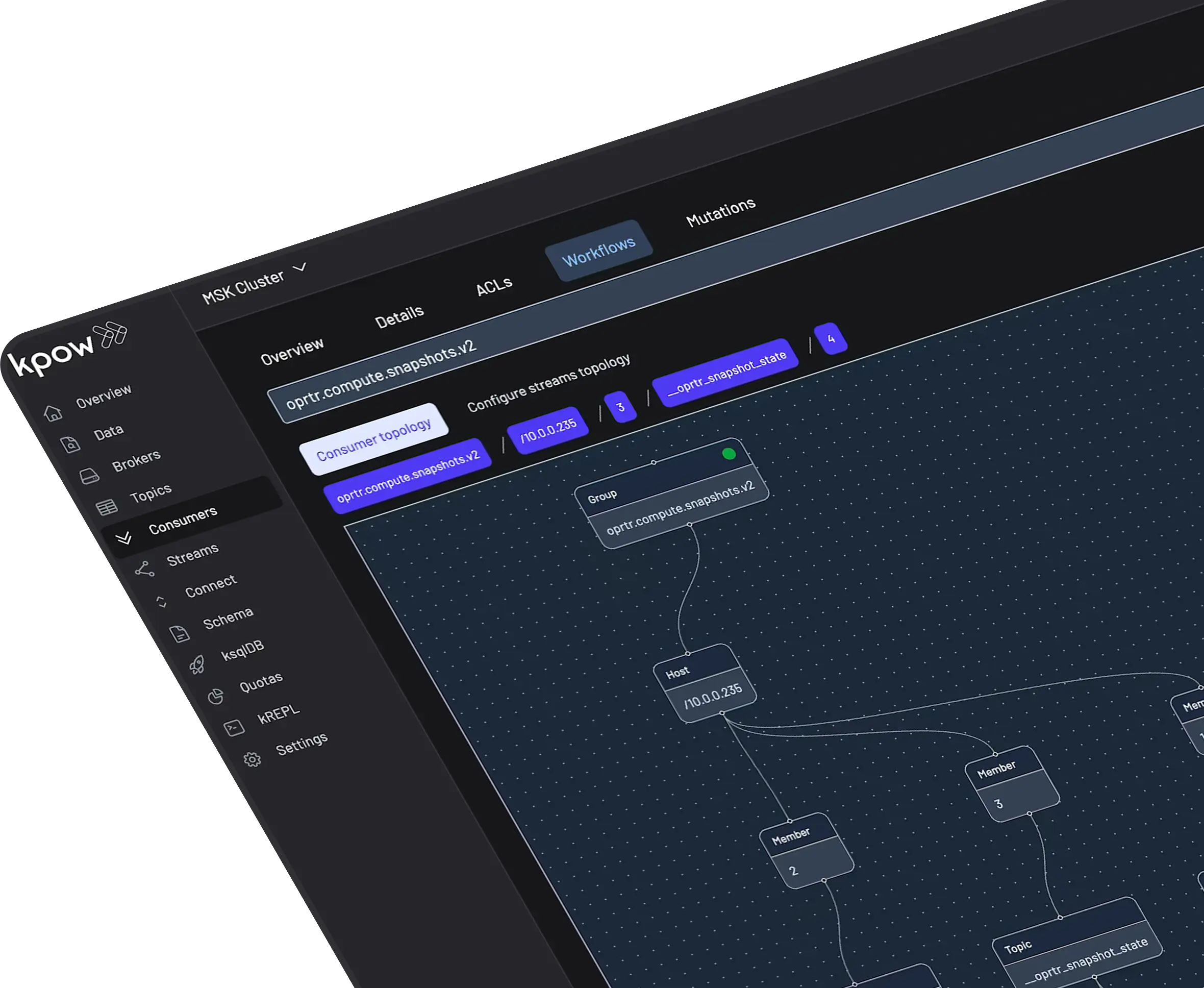The image size is (1204, 988).
Task: Click the ksqlDB rocket icon
Action: (197, 664)
